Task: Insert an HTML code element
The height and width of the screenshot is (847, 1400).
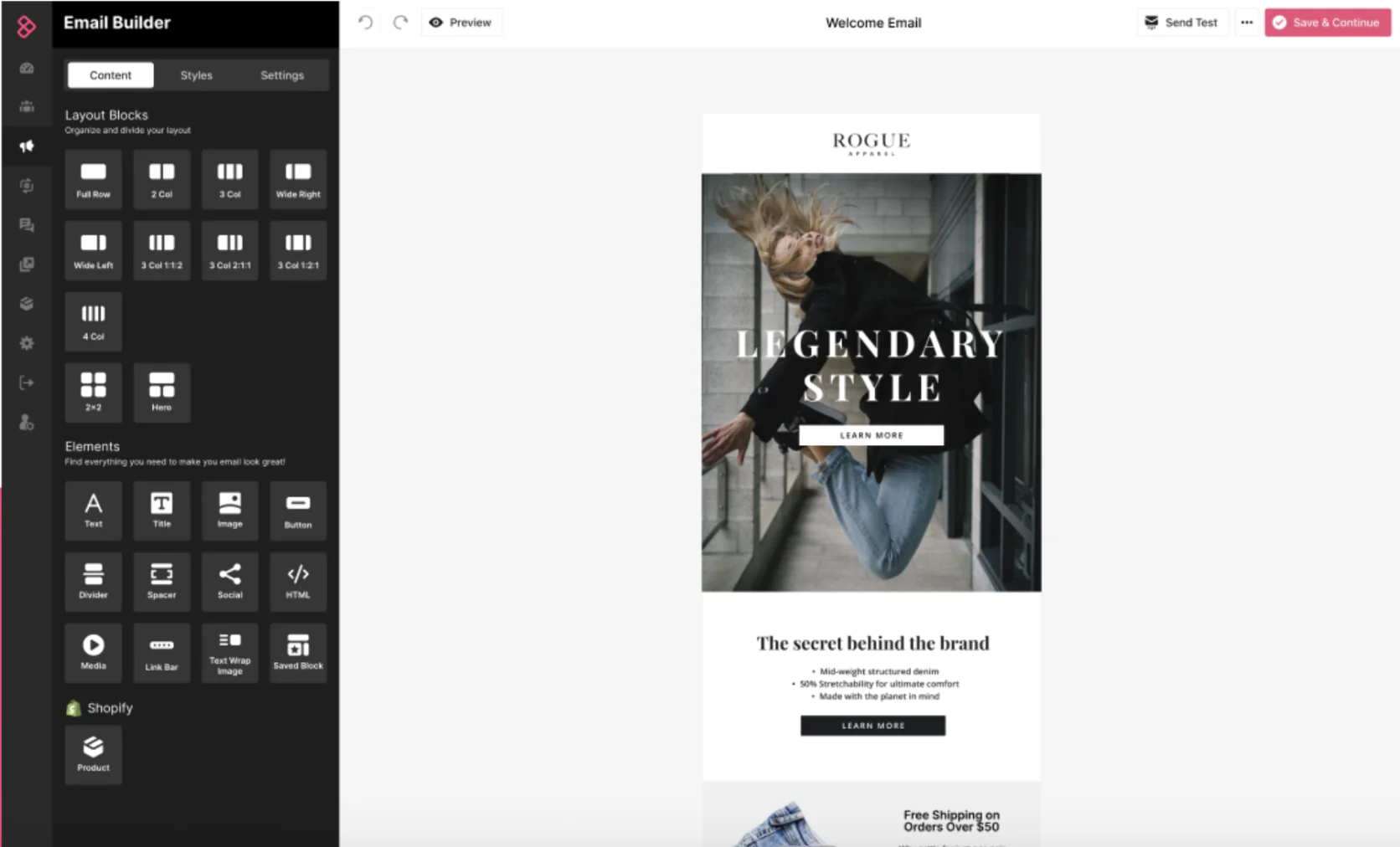Action: tap(298, 582)
